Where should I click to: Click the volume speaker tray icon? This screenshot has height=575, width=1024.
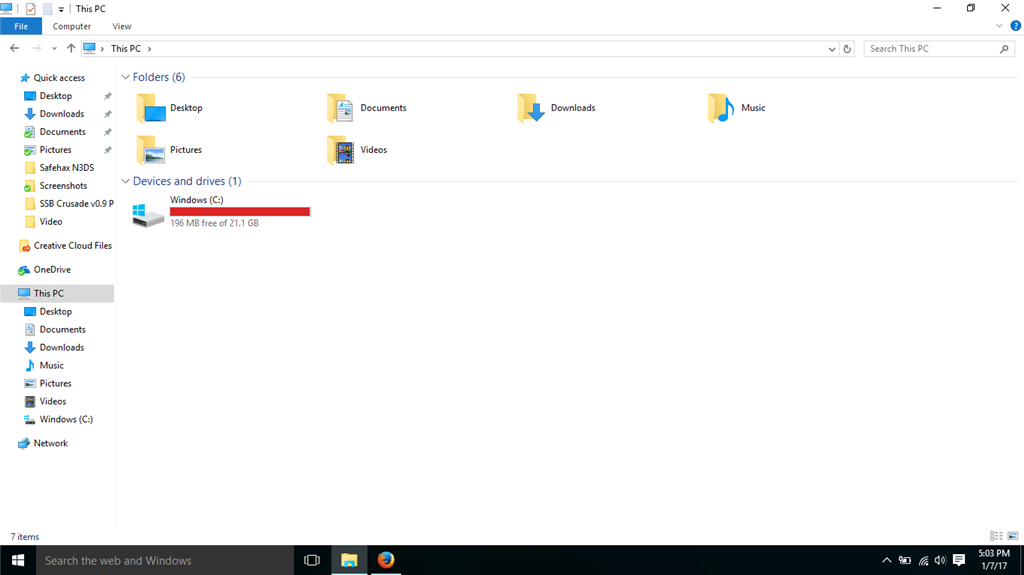(x=940, y=560)
